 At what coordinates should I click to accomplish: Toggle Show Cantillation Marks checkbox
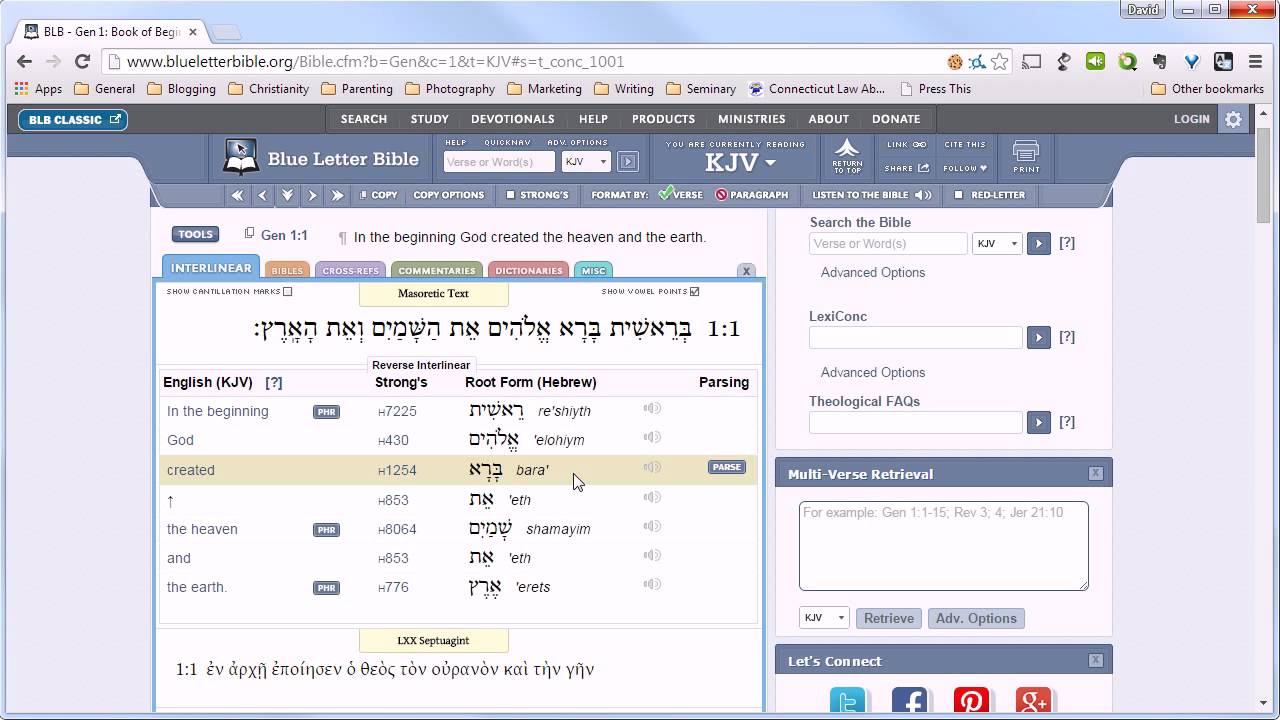288,292
